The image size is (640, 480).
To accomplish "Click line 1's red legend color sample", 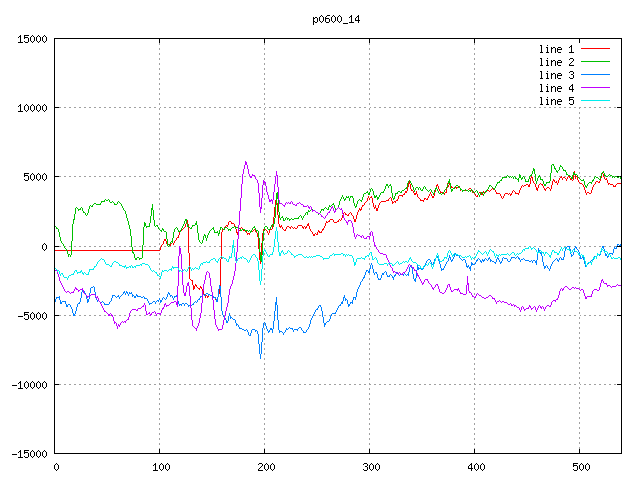I will coord(595,49).
